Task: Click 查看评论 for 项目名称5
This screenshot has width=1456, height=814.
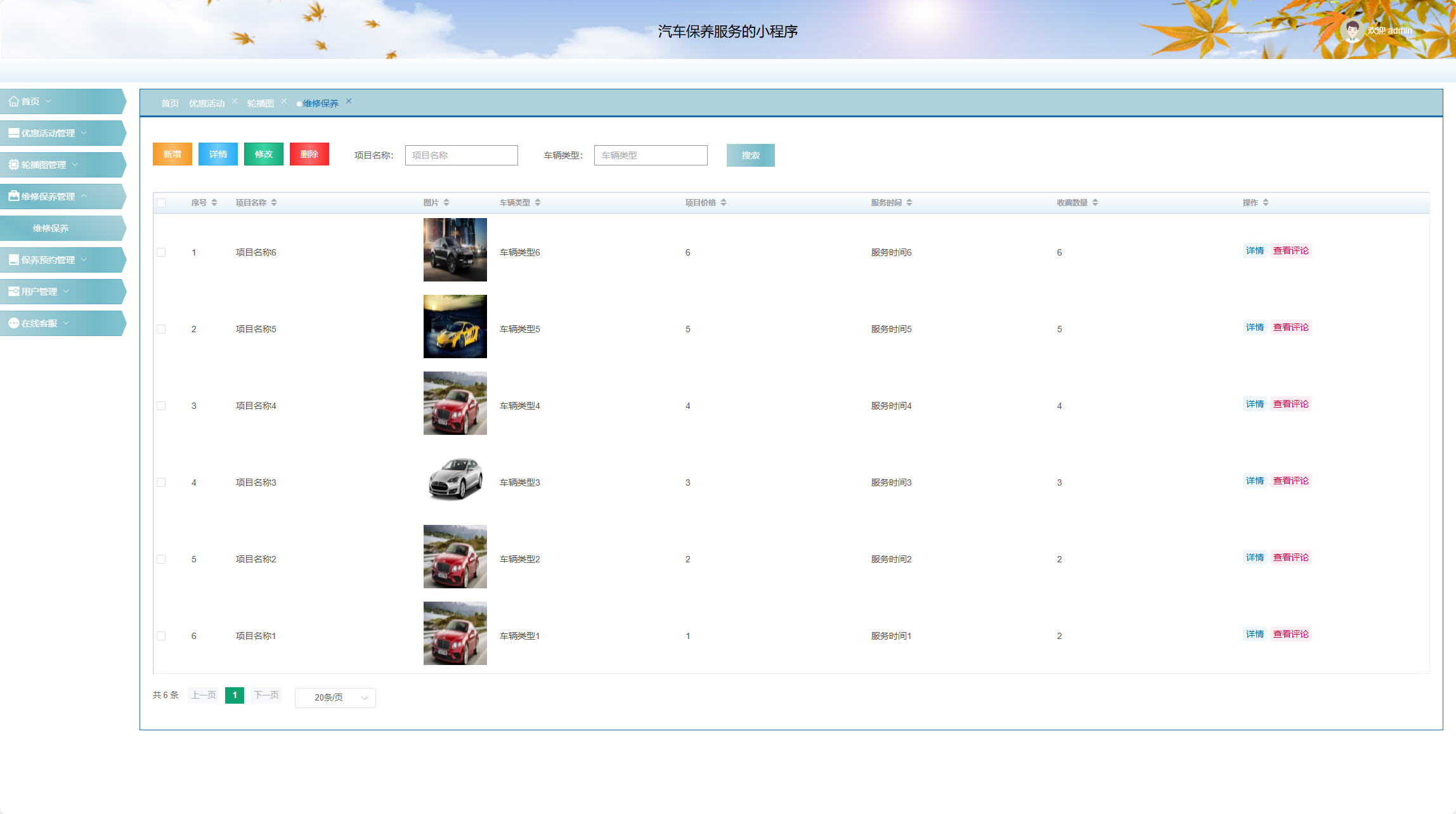Action: [1290, 327]
